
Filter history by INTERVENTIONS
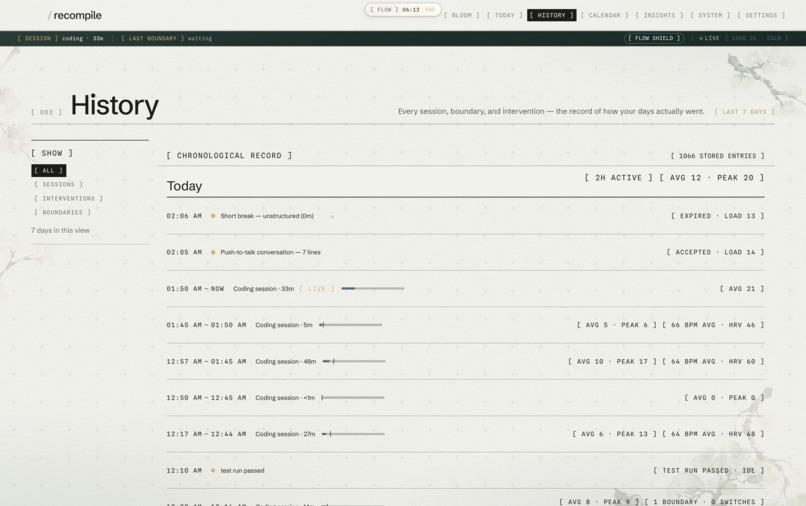point(68,198)
